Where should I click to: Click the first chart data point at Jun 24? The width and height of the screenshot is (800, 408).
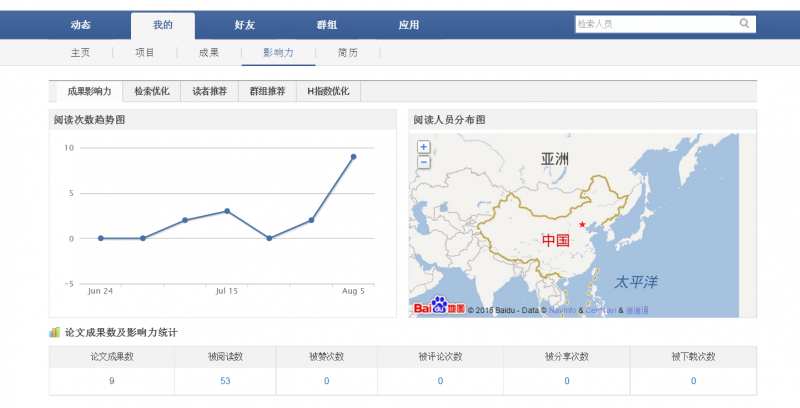[101, 238]
